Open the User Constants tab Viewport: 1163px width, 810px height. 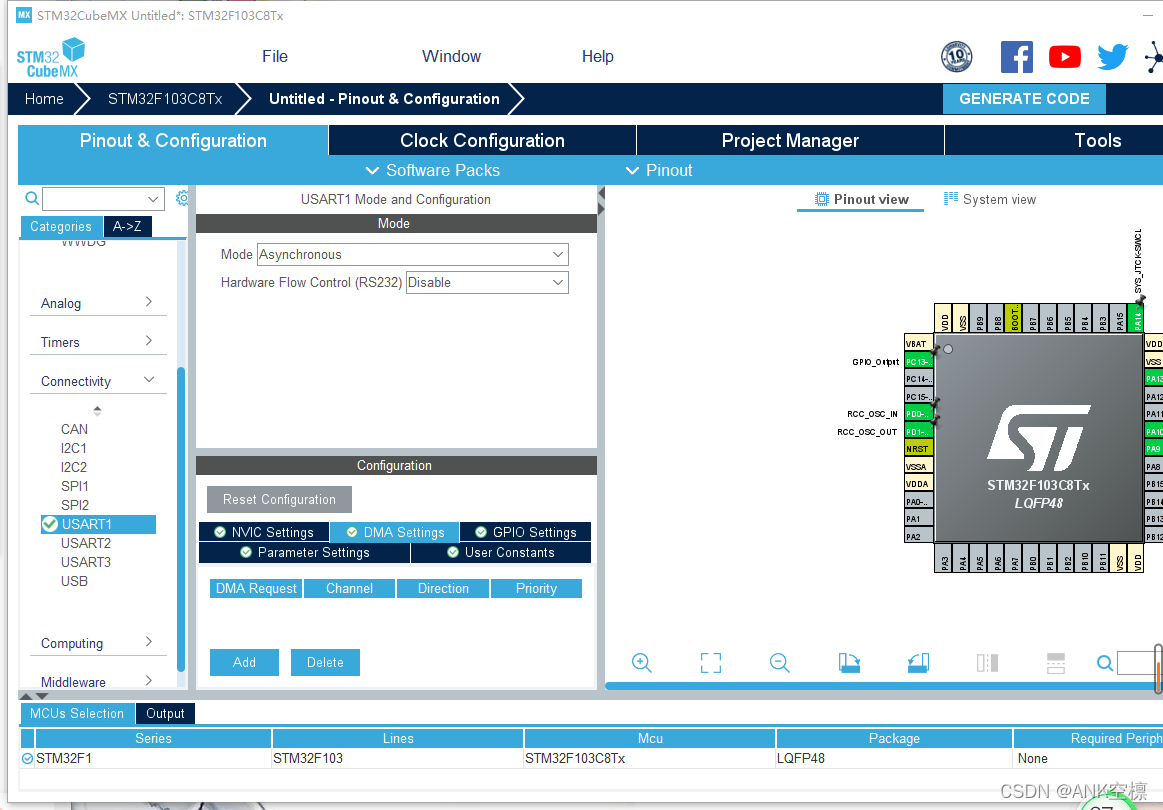(501, 553)
